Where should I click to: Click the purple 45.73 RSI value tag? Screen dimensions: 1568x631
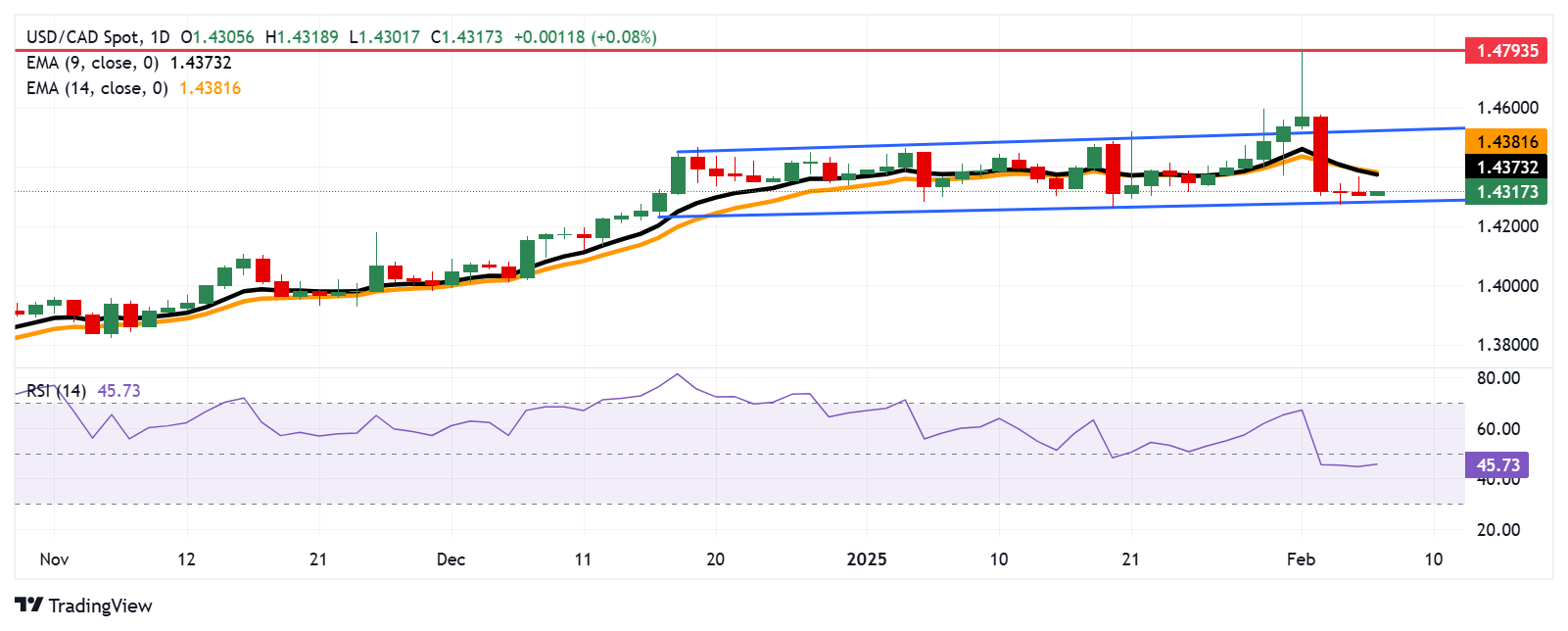point(1497,465)
